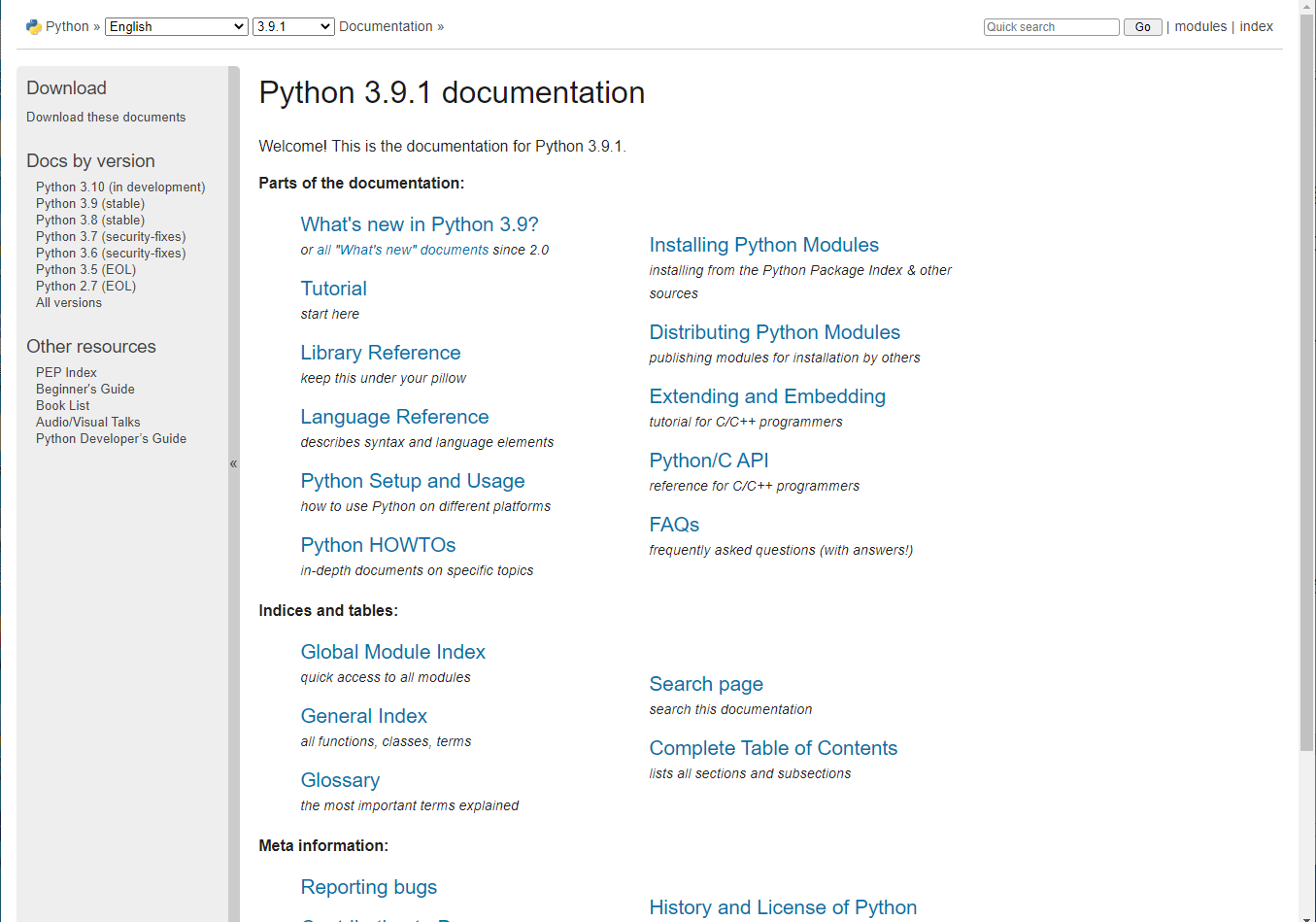1316x922 pixels.
Task: Open PEP Index in Other resources
Action: pos(66,373)
